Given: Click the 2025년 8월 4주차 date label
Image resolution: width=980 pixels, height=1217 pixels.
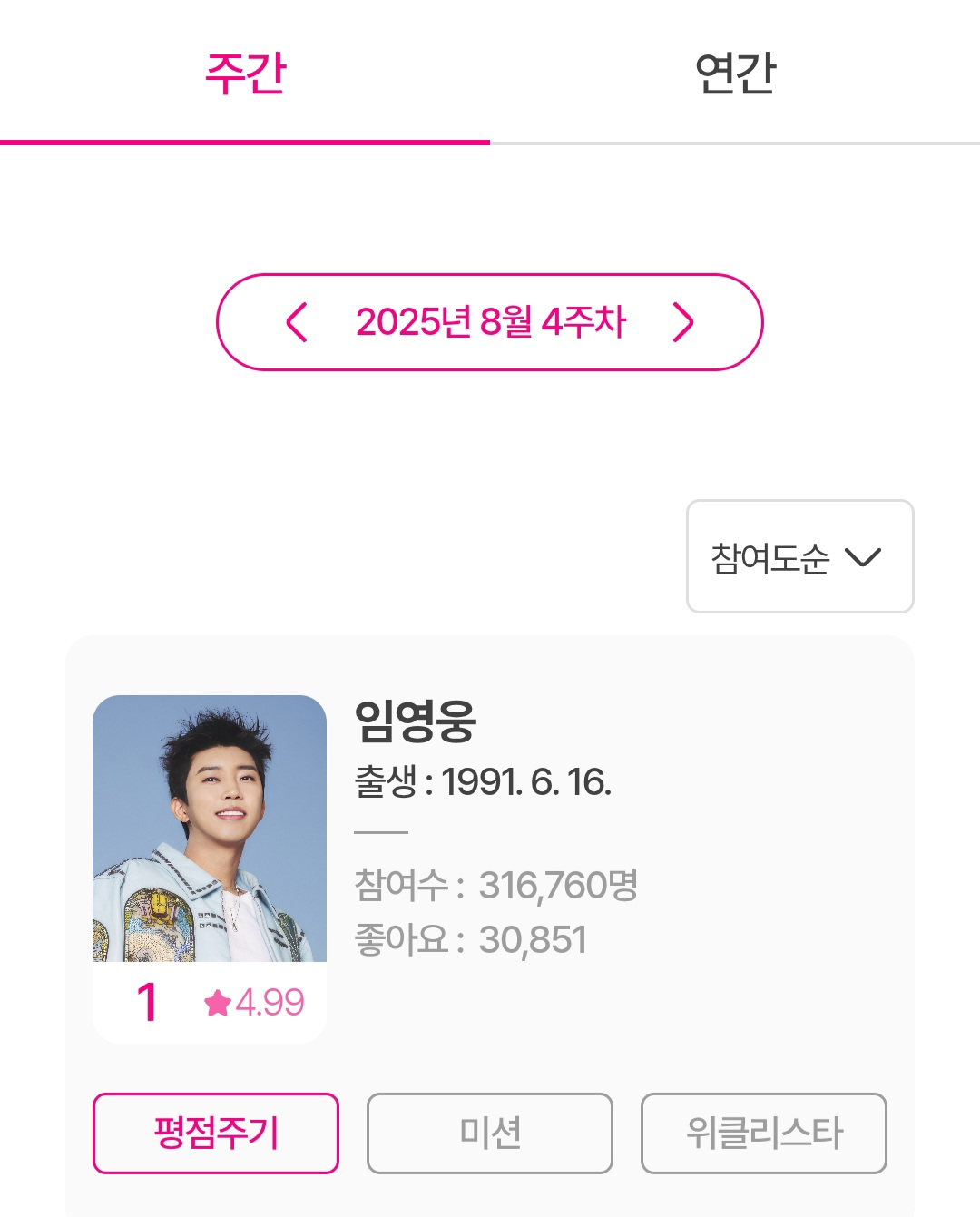Looking at the screenshot, I should (x=490, y=322).
